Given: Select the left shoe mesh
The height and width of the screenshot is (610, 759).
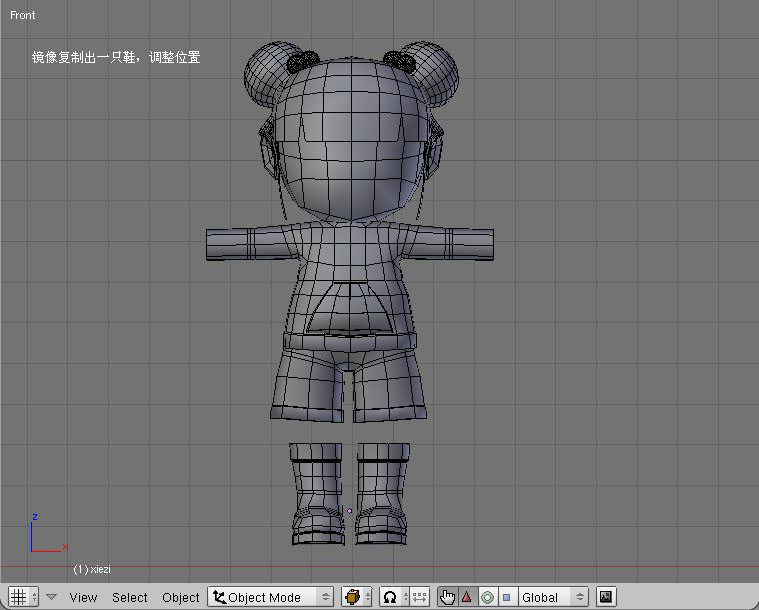Looking at the screenshot, I should tap(317, 494).
